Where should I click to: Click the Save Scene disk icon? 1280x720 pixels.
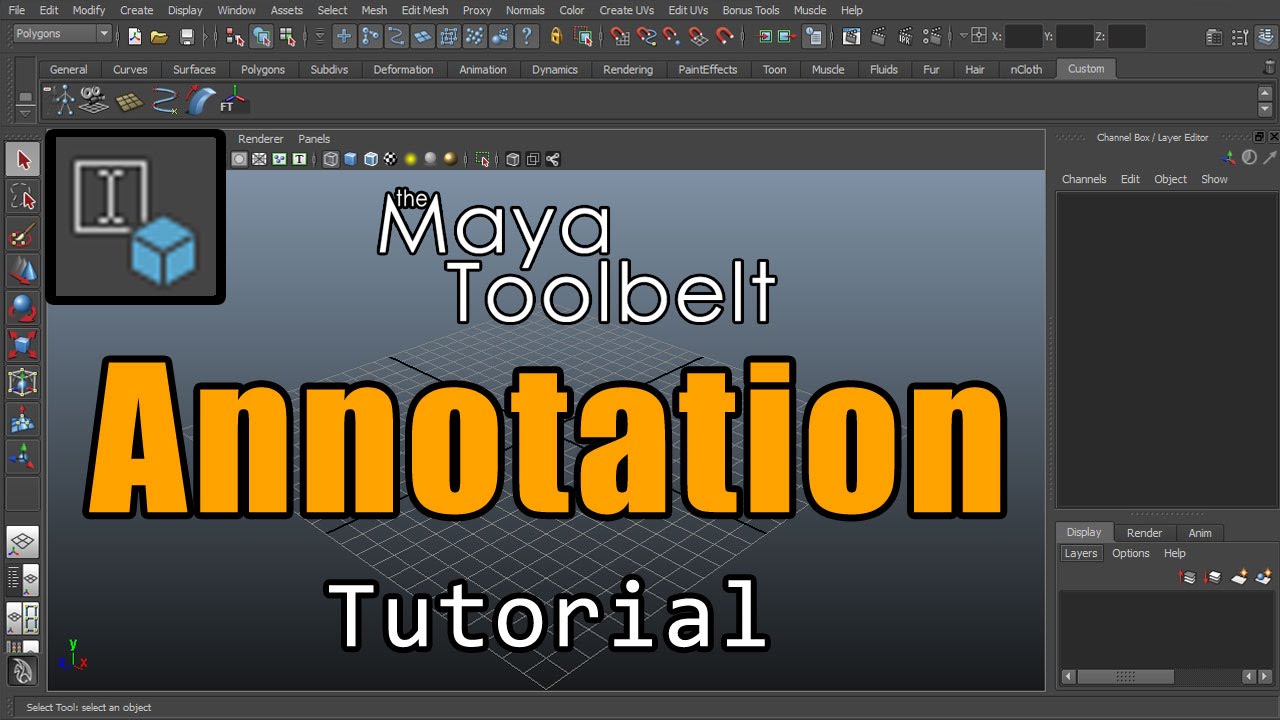tap(187, 37)
